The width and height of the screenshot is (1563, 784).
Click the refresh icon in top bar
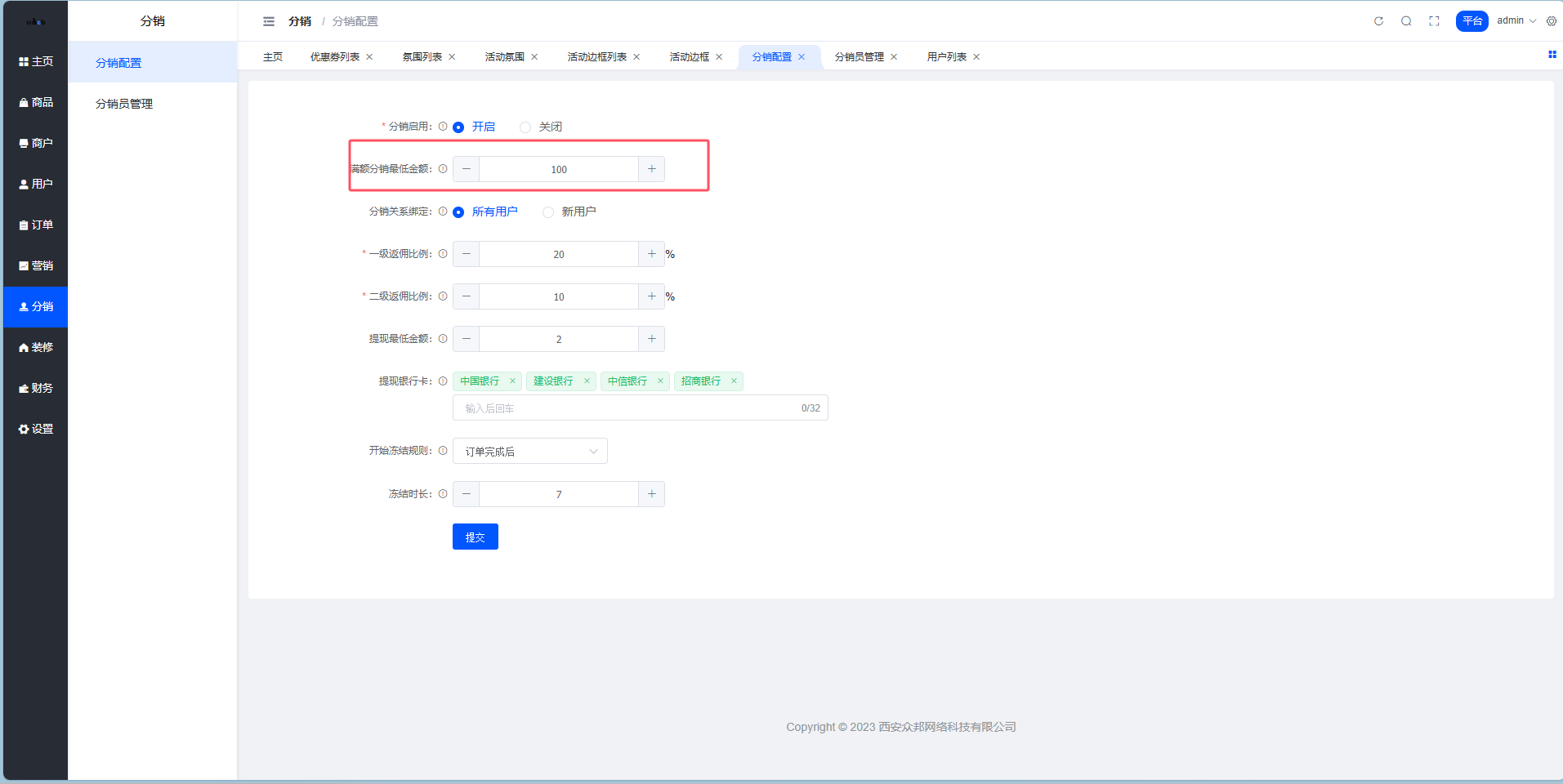coord(1378,21)
